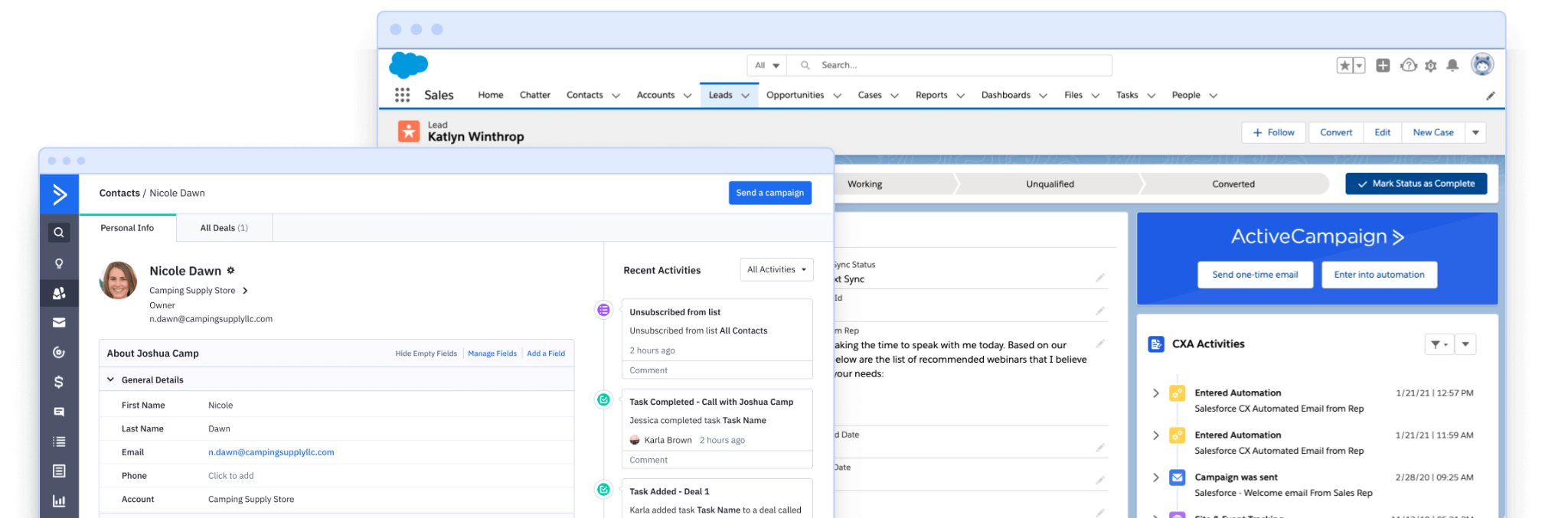Screen dimensions: 1568x518
Task: Open the All Activities dropdown
Action: click(776, 269)
